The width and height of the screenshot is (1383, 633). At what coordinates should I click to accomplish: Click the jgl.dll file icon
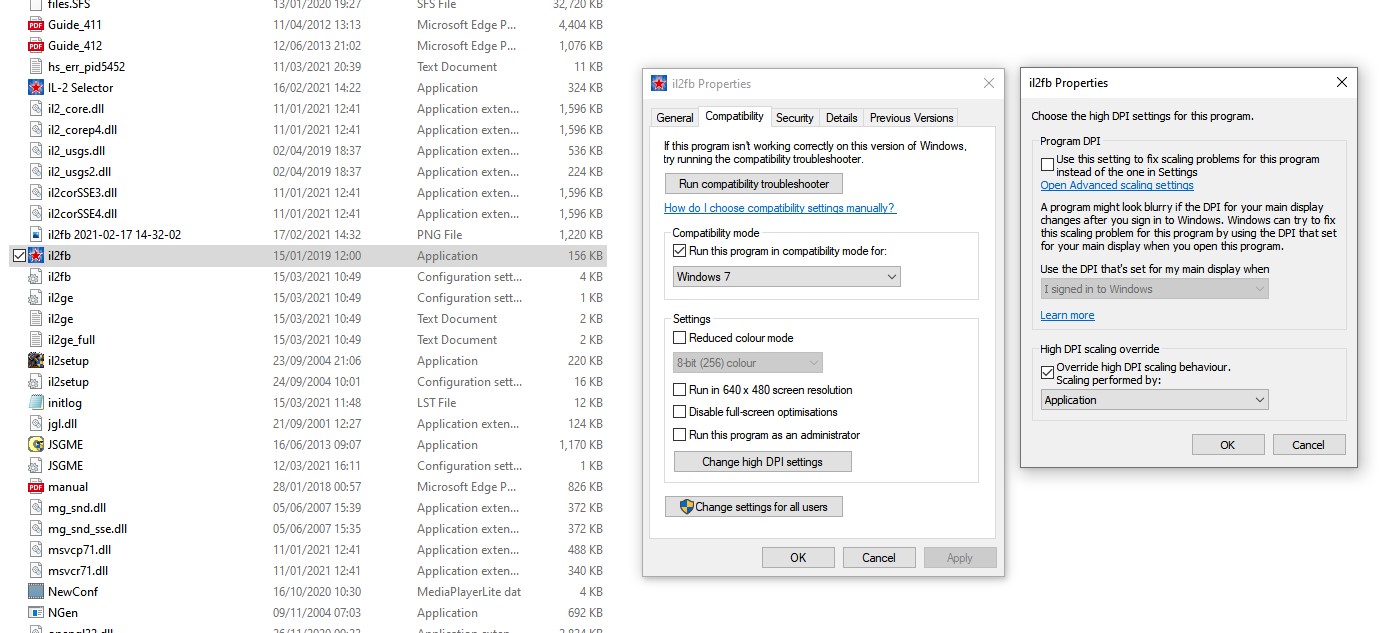point(36,423)
